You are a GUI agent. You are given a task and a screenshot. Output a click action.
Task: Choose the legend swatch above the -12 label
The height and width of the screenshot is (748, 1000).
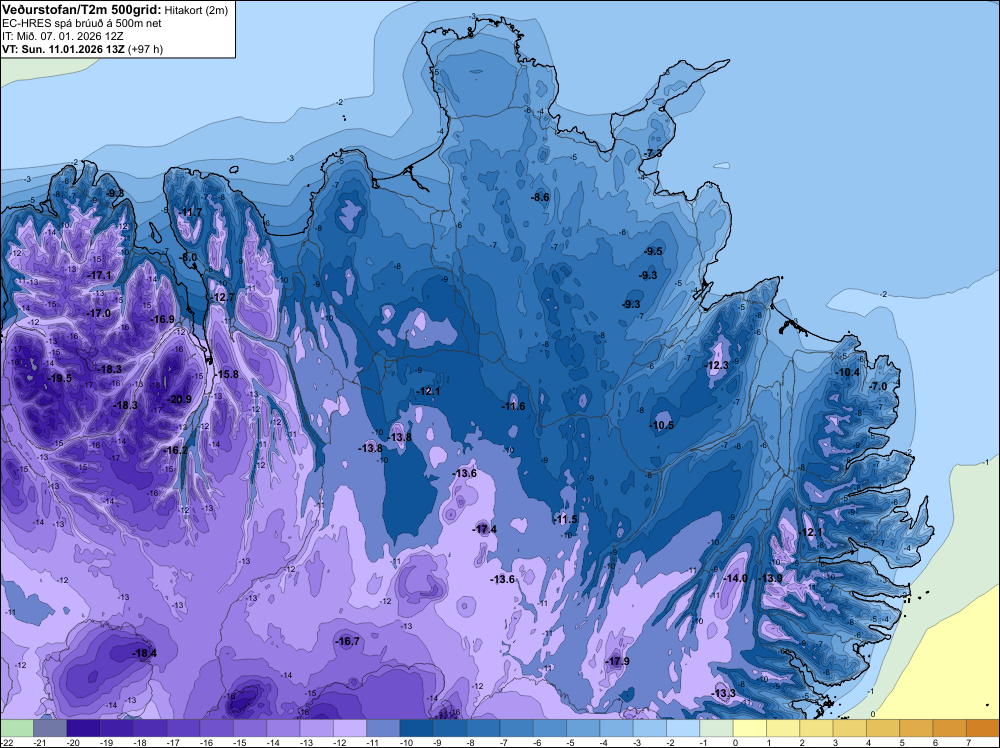click(349, 728)
